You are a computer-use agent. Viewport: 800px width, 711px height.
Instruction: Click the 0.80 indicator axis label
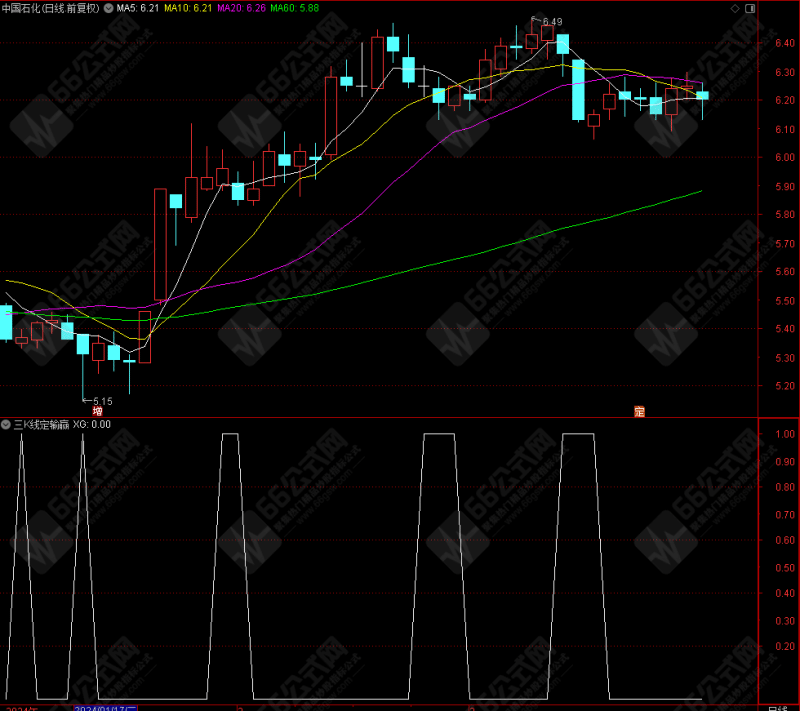785,487
